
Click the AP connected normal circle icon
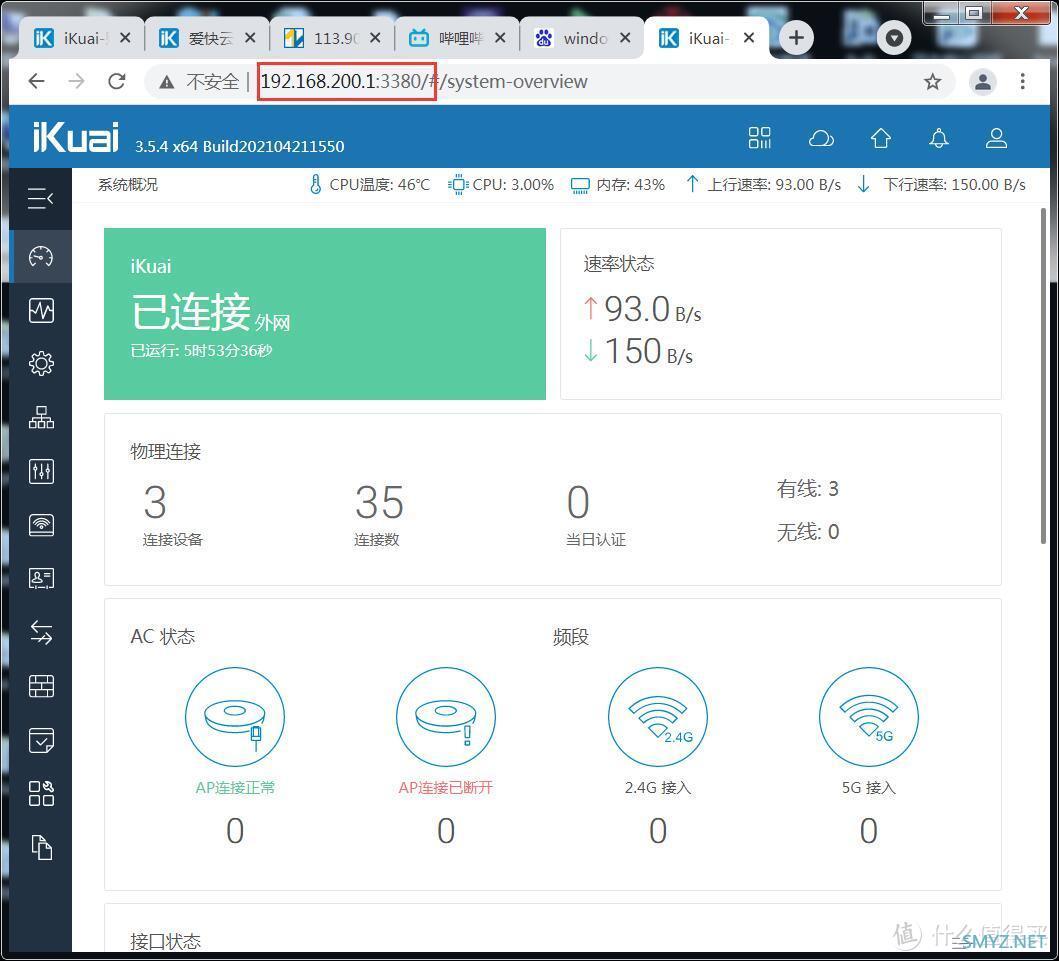click(234, 717)
